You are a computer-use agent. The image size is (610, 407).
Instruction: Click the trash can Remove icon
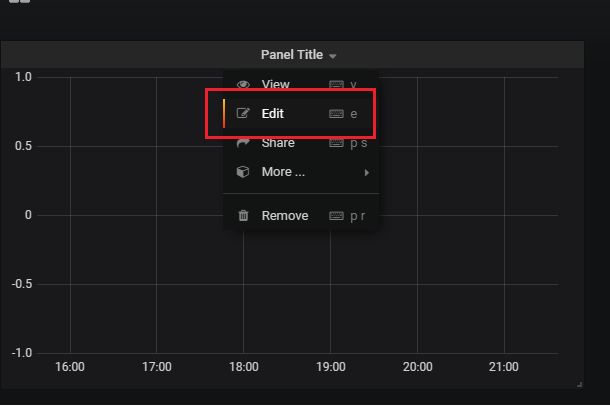243,215
